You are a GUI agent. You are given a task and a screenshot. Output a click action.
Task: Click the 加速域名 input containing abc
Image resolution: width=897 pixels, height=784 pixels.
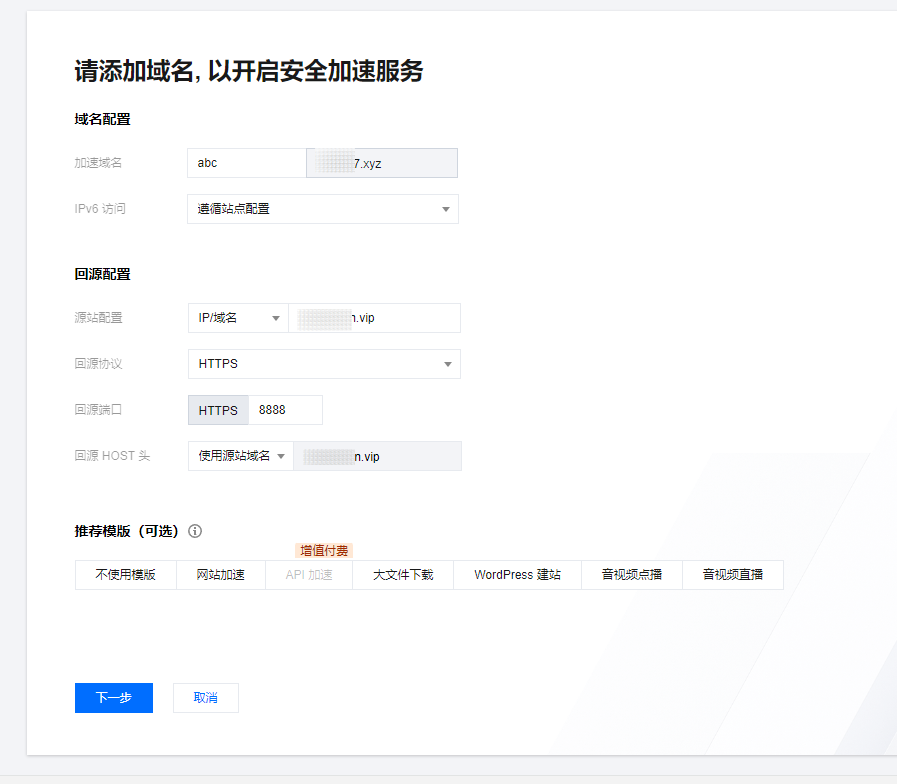(246, 163)
